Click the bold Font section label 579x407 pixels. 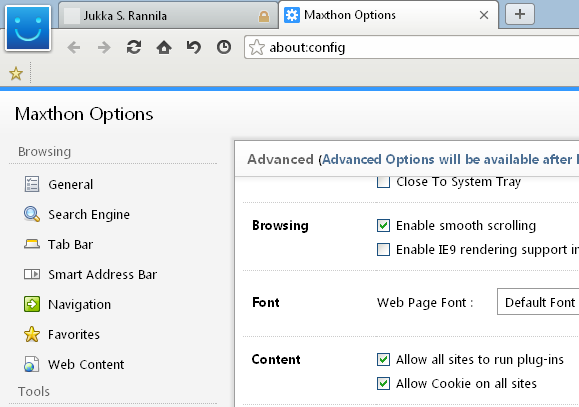point(265,302)
